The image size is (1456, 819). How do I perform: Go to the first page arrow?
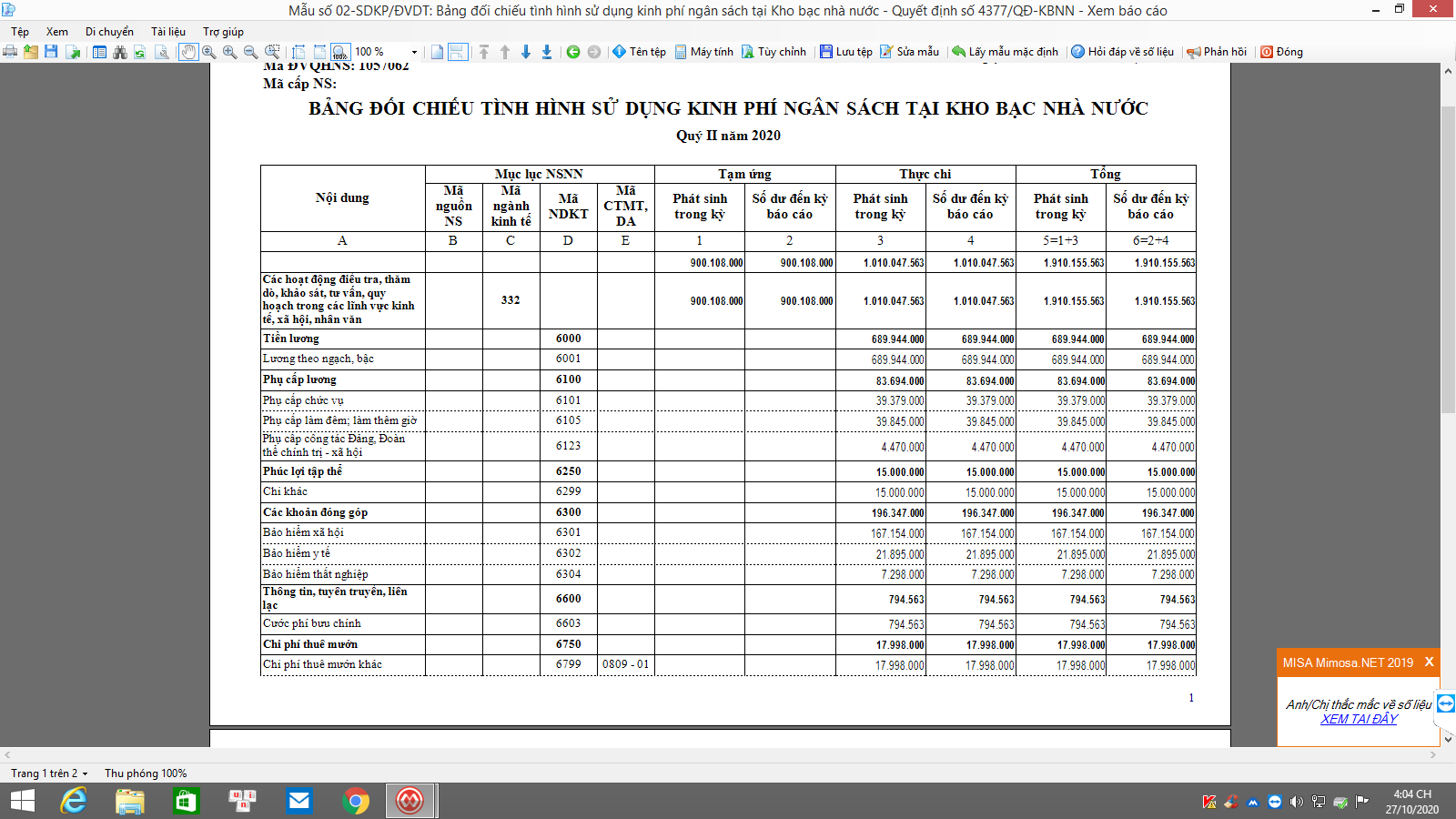(x=484, y=52)
